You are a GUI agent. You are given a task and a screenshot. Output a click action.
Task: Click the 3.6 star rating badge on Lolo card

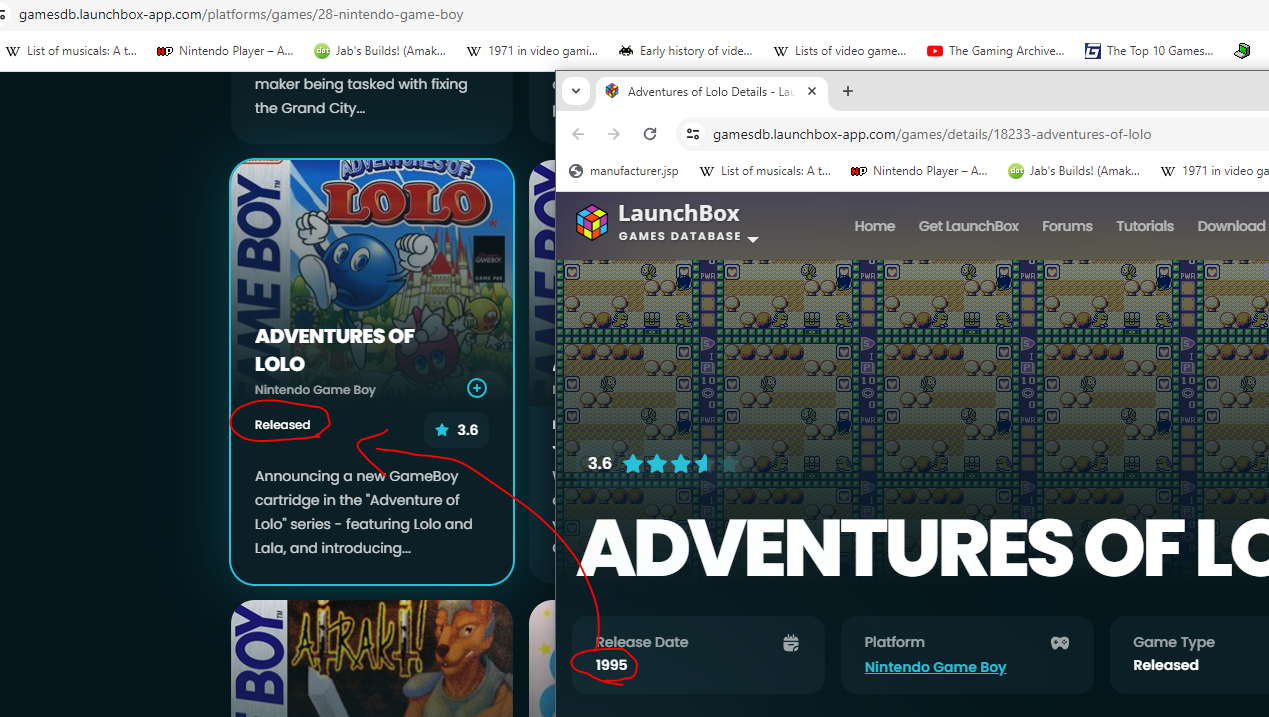456,430
